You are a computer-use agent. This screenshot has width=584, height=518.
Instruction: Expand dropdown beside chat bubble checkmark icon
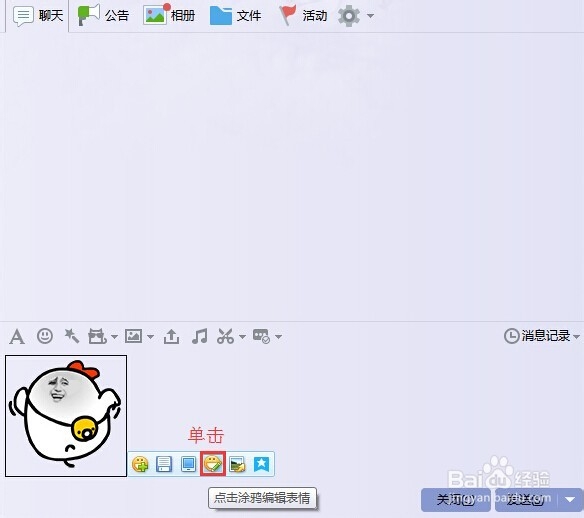[278, 337]
